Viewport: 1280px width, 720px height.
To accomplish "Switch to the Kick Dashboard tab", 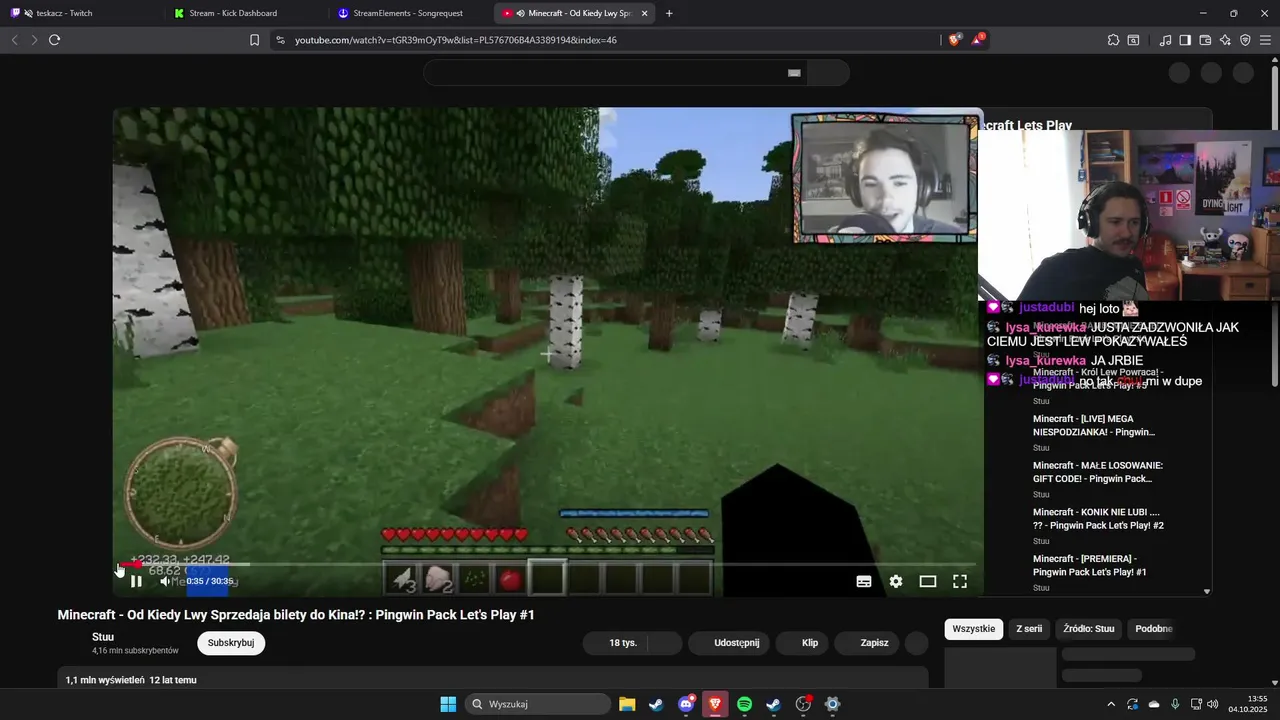I will pos(245,13).
